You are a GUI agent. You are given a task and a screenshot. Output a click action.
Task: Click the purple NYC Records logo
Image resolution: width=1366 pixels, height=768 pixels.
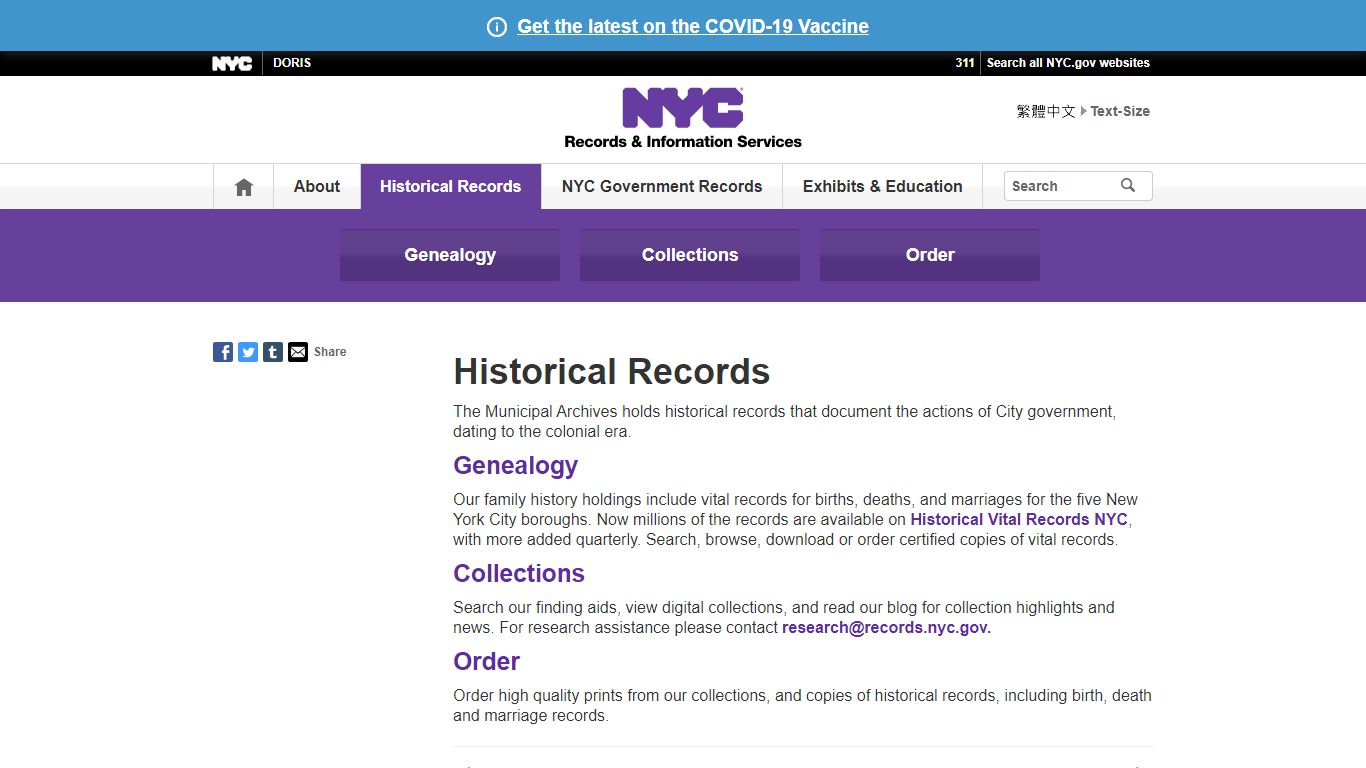(x=683, y=118)
